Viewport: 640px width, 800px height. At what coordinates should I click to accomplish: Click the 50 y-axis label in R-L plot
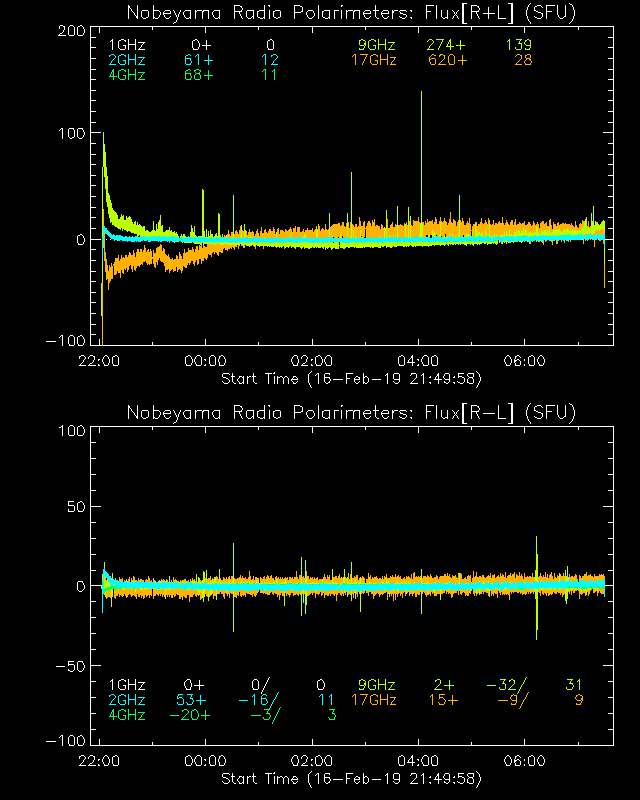click(x=77, y=508)
